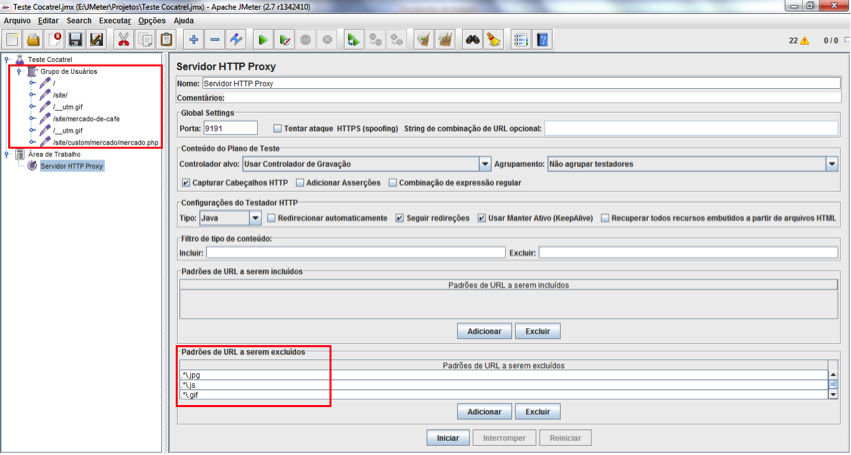Cut selection with scissors icon

pos(124,40)
